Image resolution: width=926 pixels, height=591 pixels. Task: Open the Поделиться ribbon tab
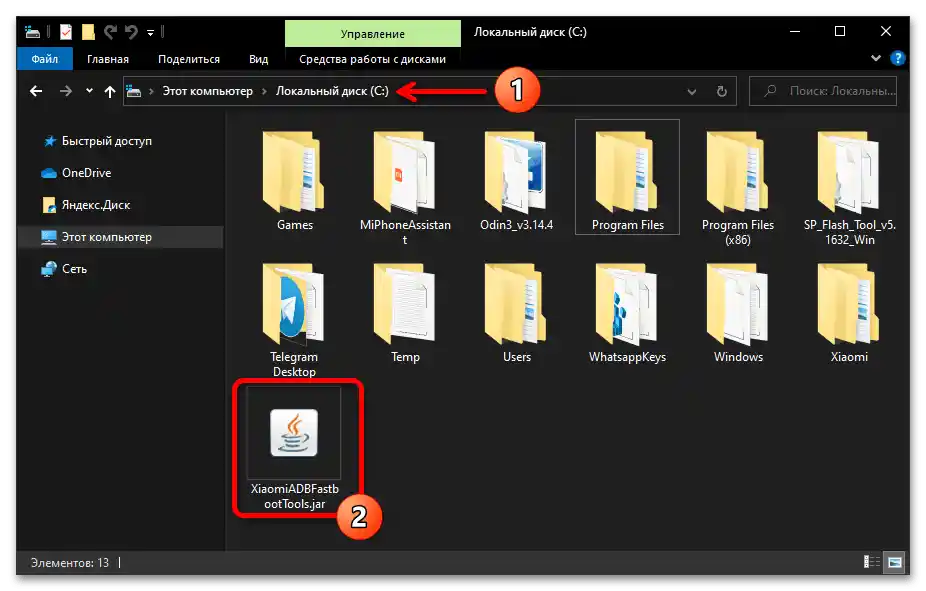[x=189, y=59]
